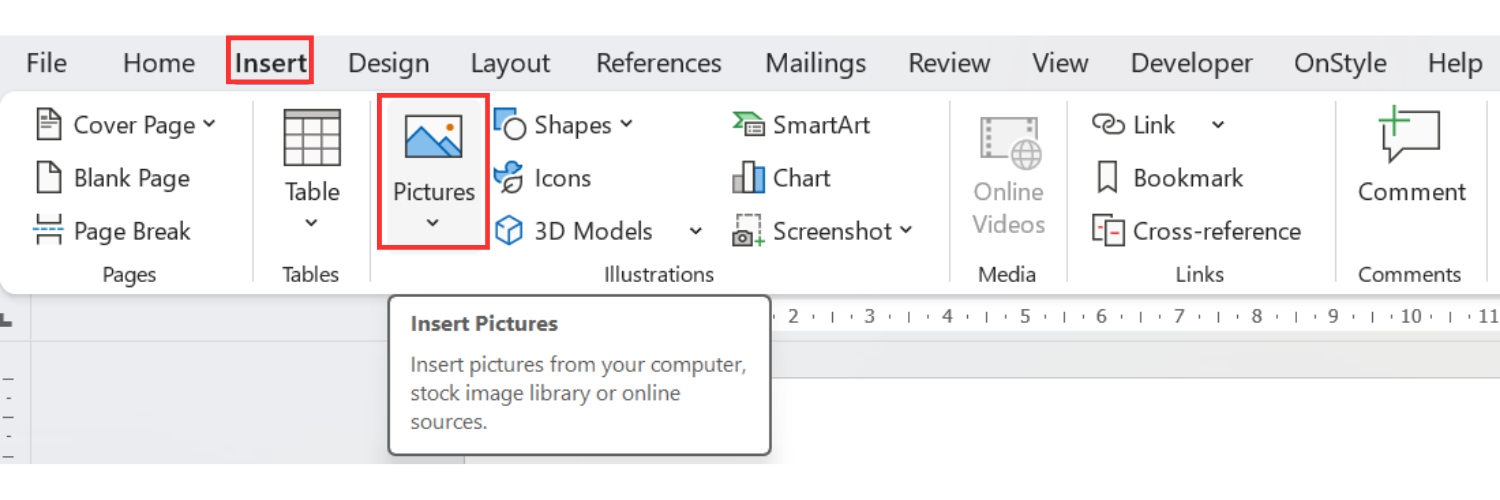
Task: Insert a Page Break via its label
Action: click(132, 231)
